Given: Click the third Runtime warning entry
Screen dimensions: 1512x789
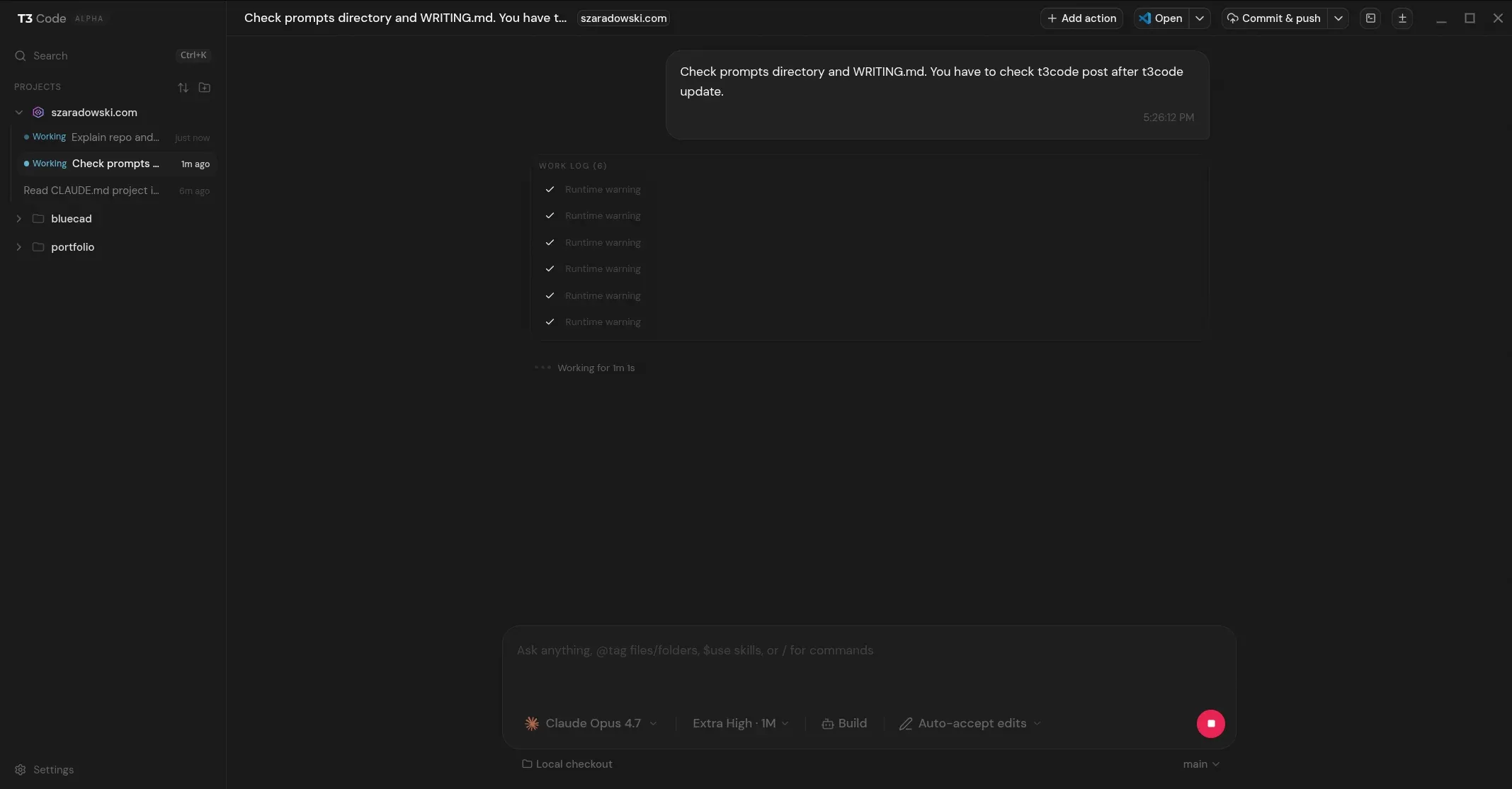Looking at the screenshot, I should click(x=593, y=243).
